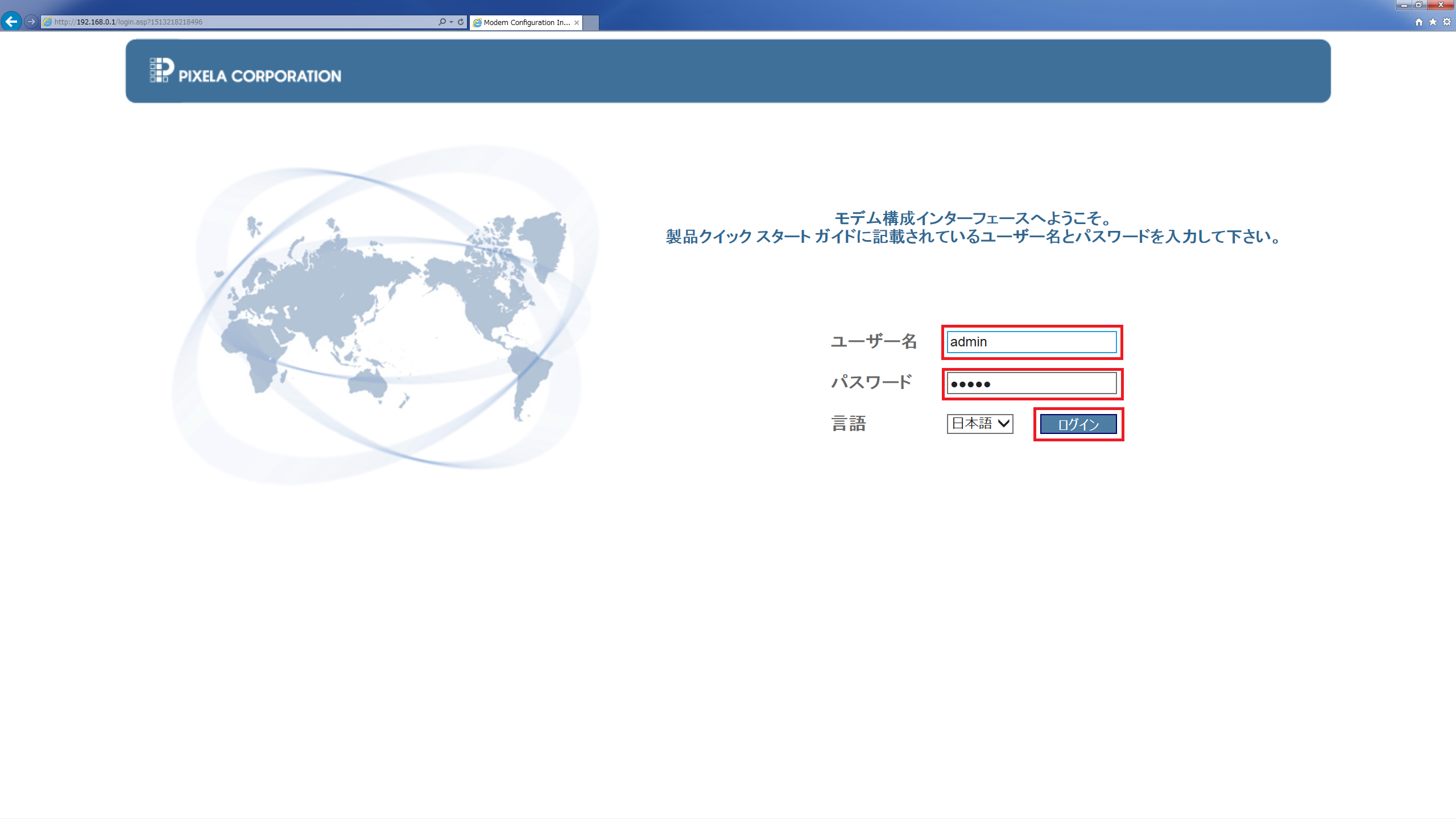Select the URL in the address bar
Screen dimensions: 1456x819
coord(227,22)
